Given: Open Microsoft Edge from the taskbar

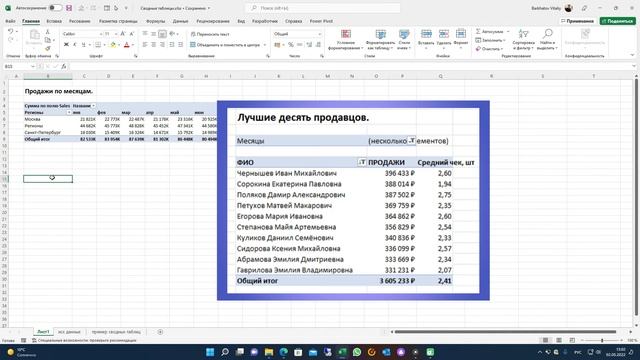Looking at the screenshot, I should [284, 352].
